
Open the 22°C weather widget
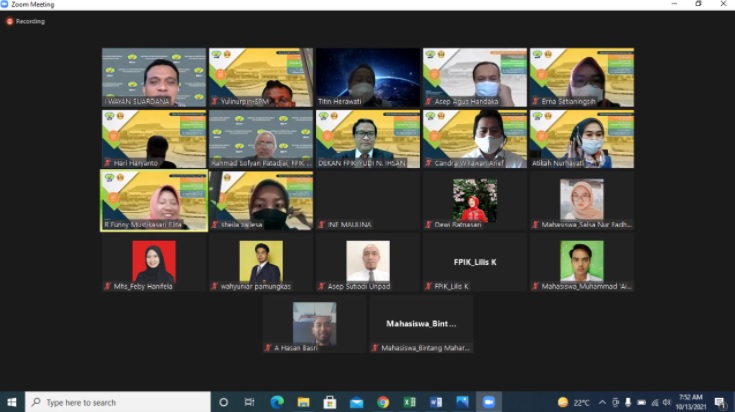(572, 402)
